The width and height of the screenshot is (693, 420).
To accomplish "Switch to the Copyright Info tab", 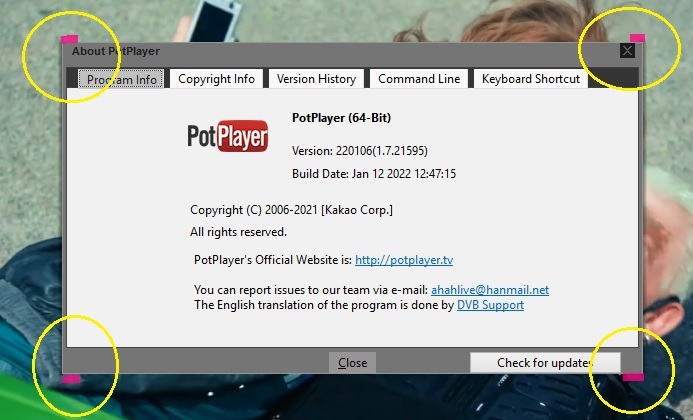I will coord(216,79).
